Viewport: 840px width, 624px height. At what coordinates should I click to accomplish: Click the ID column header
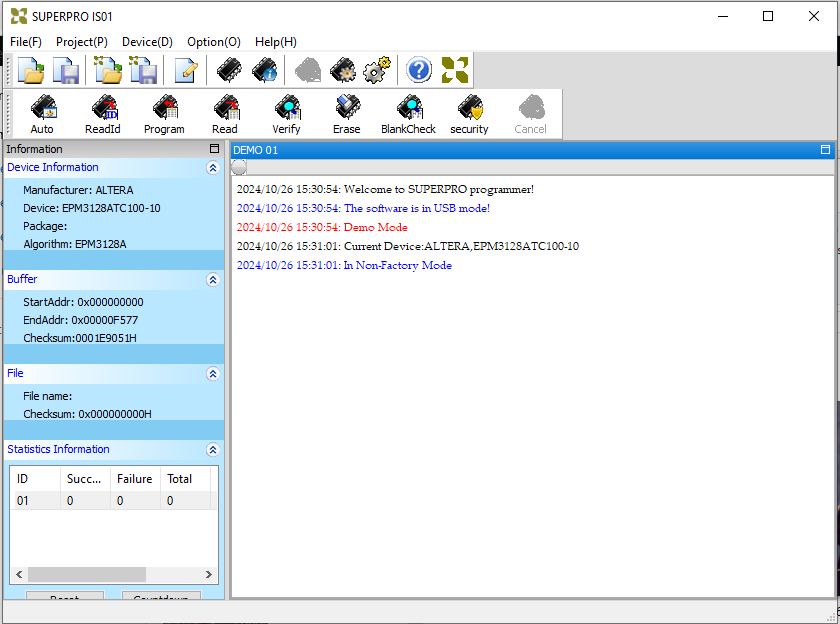pyautogui.click(x=36, y=478)
